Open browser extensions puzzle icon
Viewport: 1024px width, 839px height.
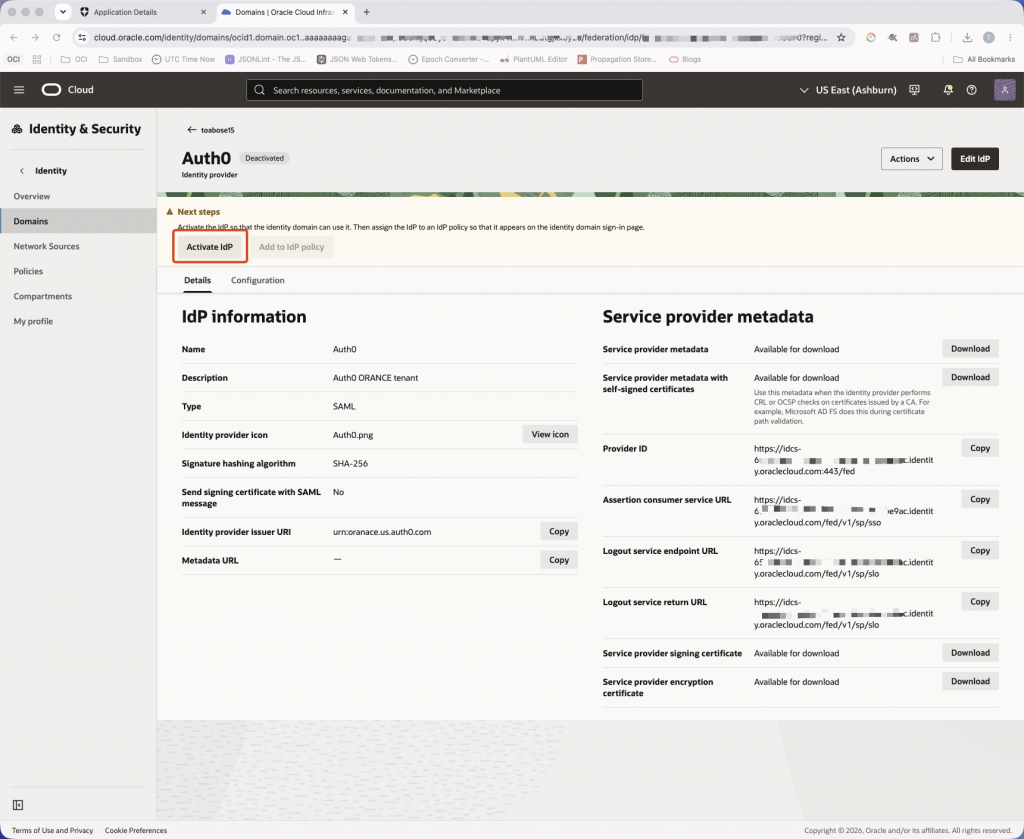[936, 37]
